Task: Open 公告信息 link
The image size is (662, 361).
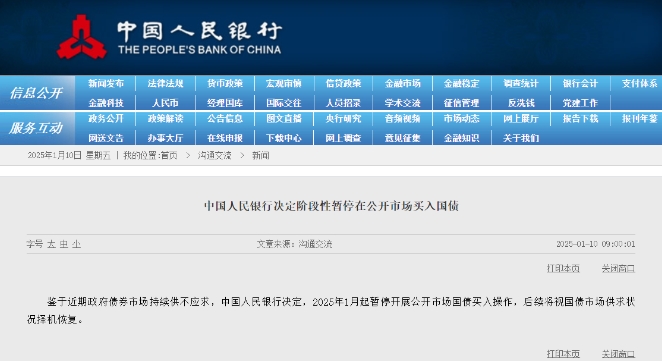Action: [x=225, y=119]
